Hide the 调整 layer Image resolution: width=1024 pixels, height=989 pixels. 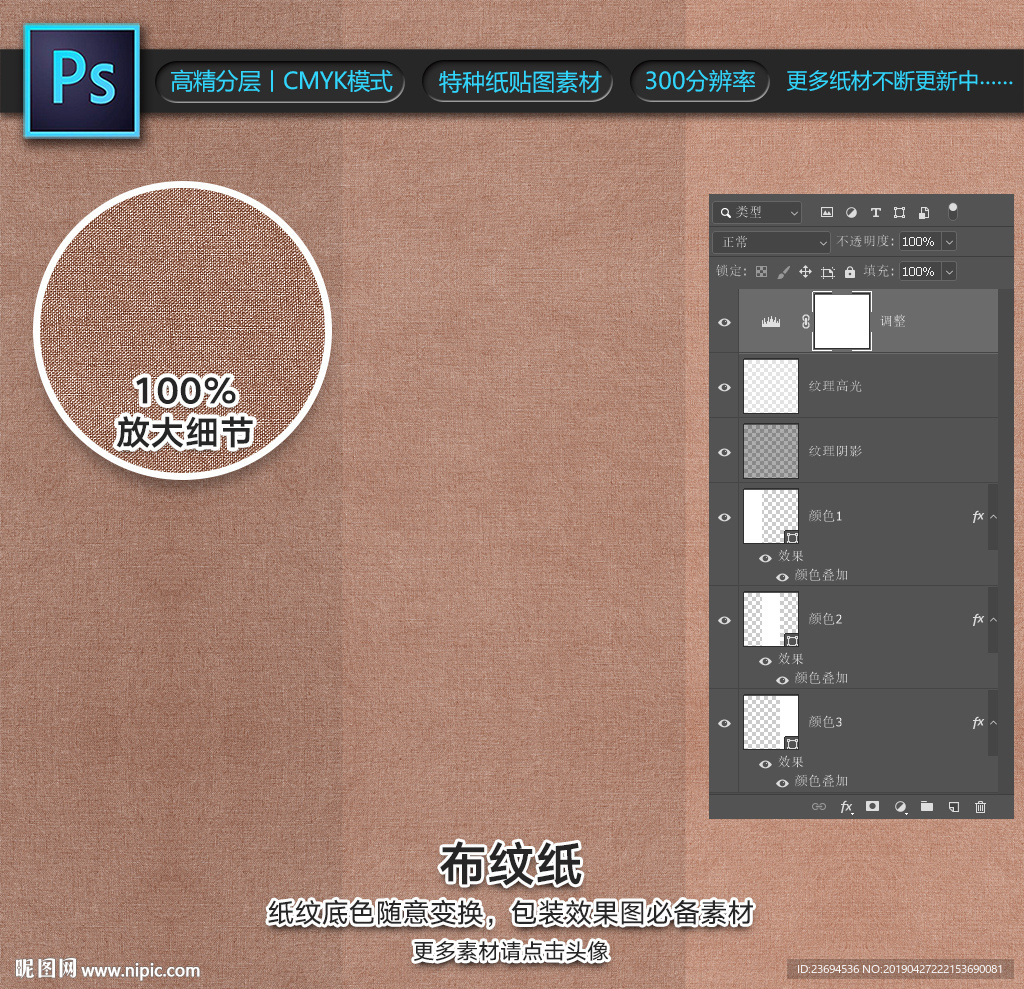[724, 322]
